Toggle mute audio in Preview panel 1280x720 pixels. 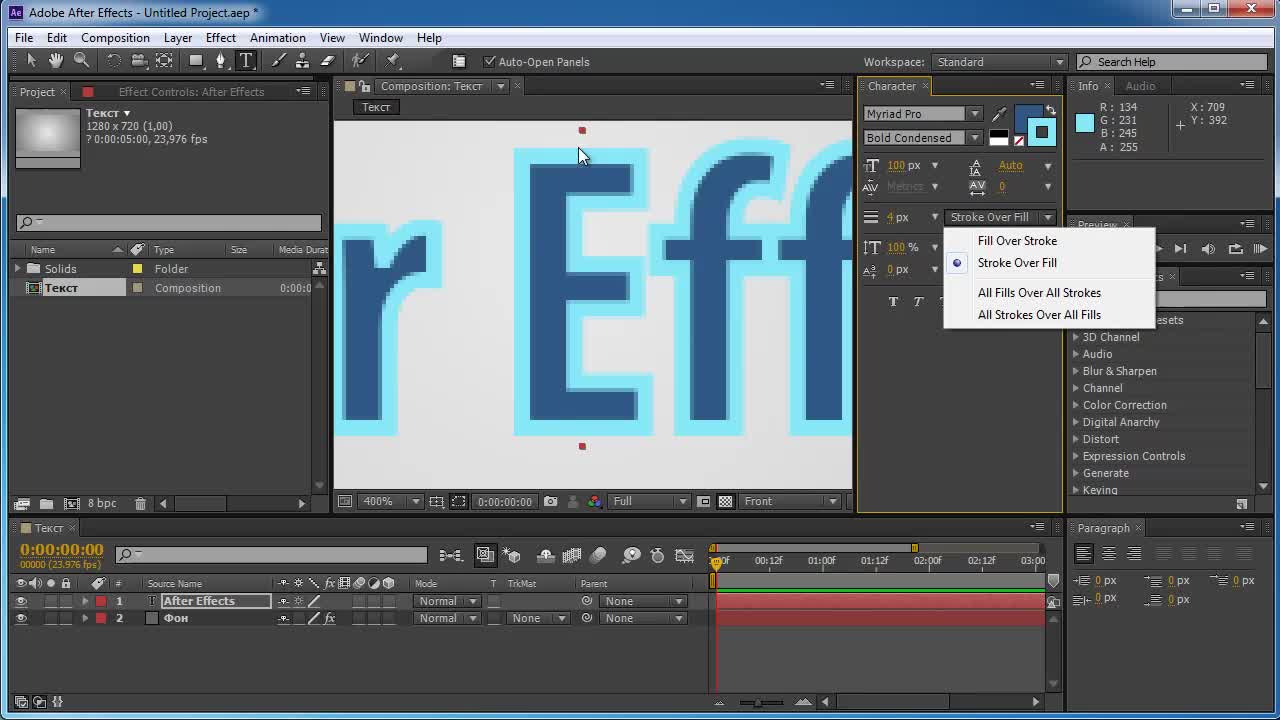1208,248
